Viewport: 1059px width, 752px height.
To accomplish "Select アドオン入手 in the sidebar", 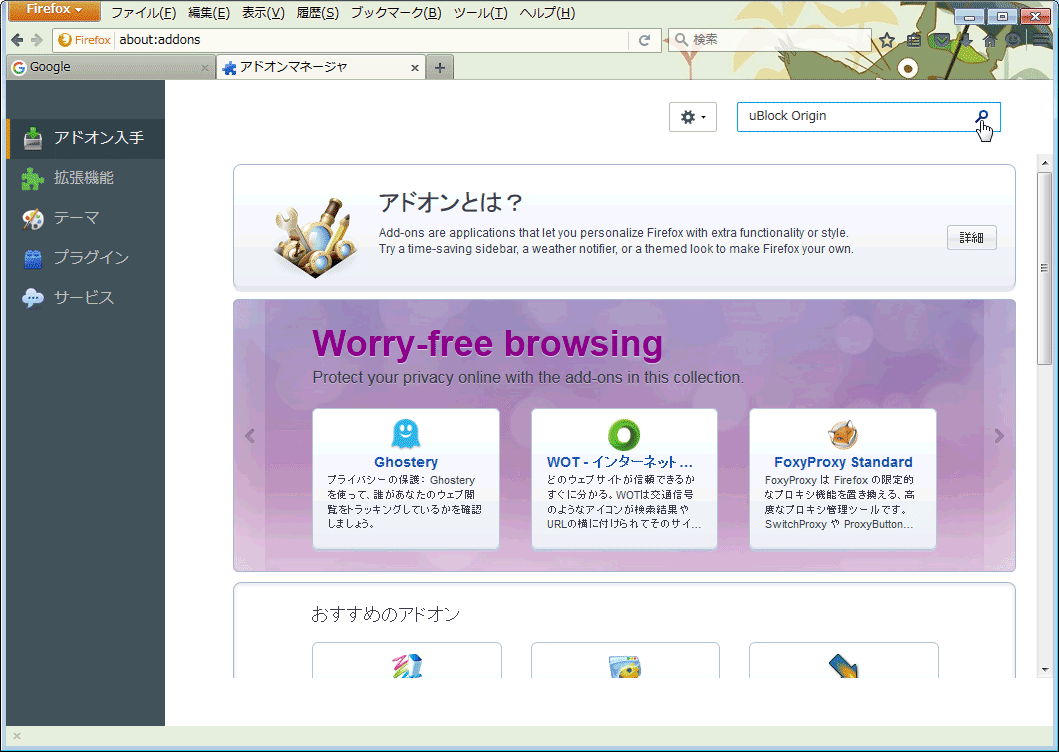I will [x=86, y=139].
